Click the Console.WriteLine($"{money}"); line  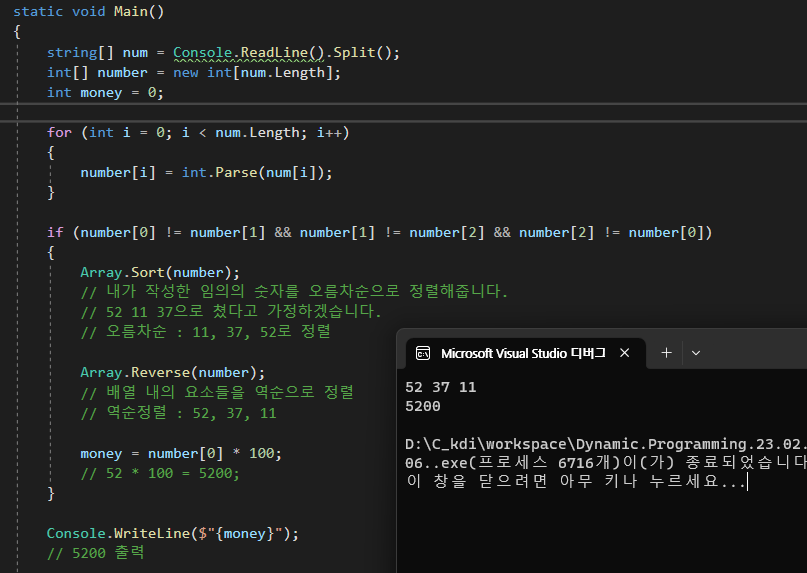pos(172,533)
